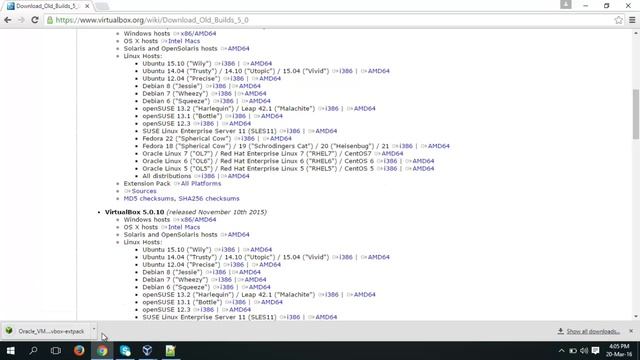Click i386 for All distributions

click(x=208, y=176)
